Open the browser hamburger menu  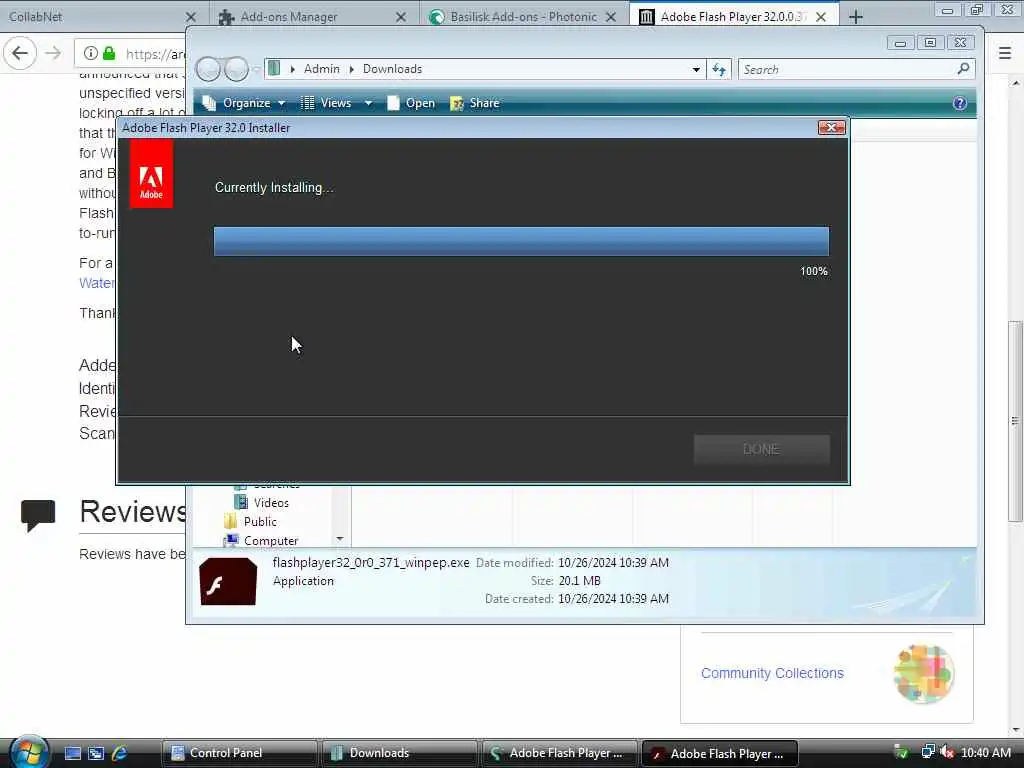1005,53
